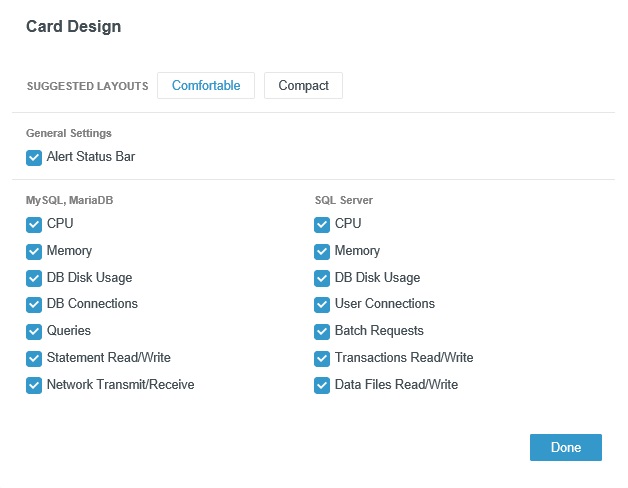Viewport: 628px width, 488px height.
Task: Uncheck DB Connections
Action: click(x=34, y=305)
